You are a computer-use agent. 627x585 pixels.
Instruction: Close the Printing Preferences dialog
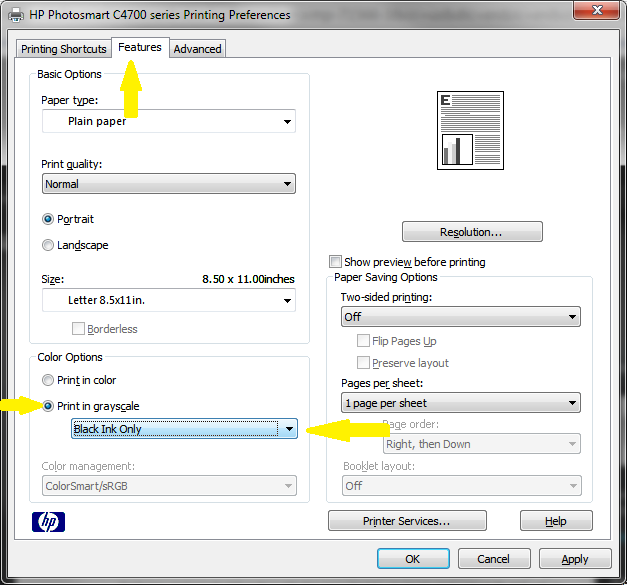(x=596, y=10)
